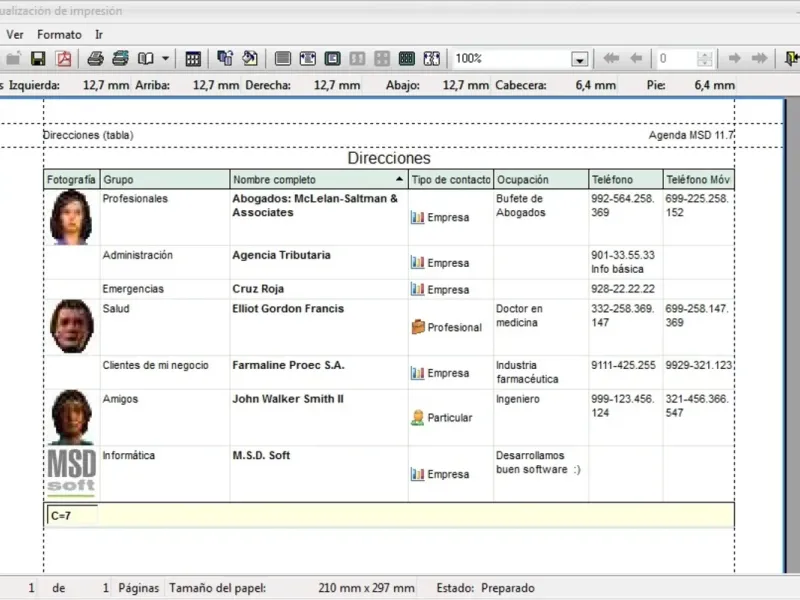
Task: Expand the book icon dropdown arrow
Action: [166, 59]
